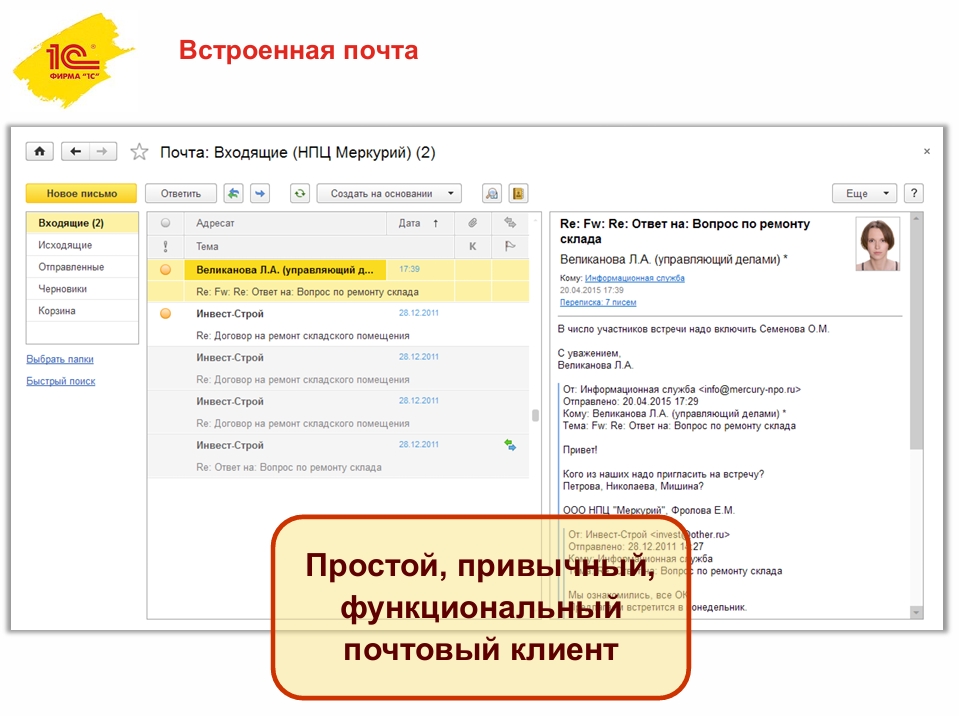Click the Forward message arrow icon
959x716 pixels.
point(259,193)
